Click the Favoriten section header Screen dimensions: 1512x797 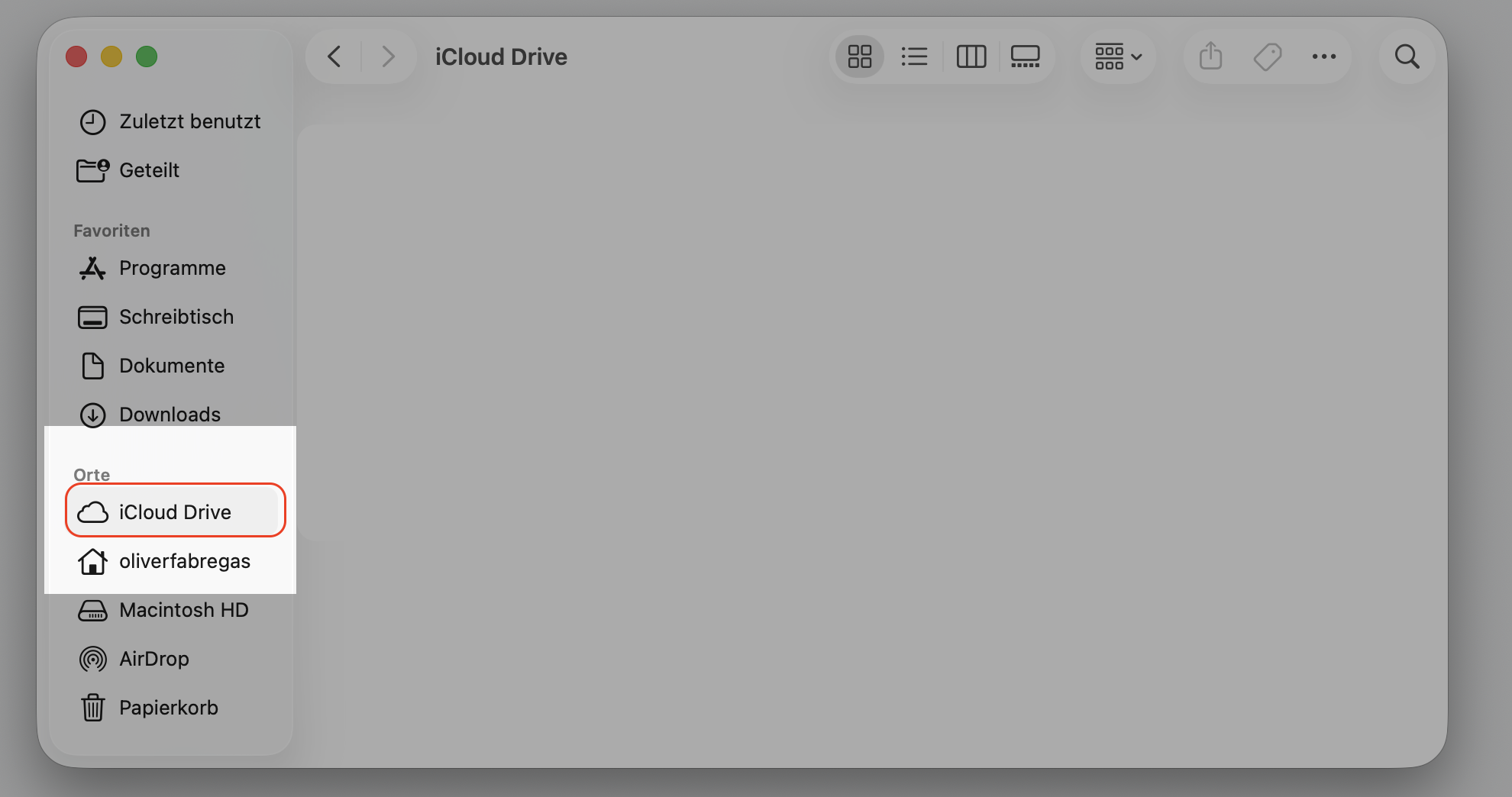(111, 231)
